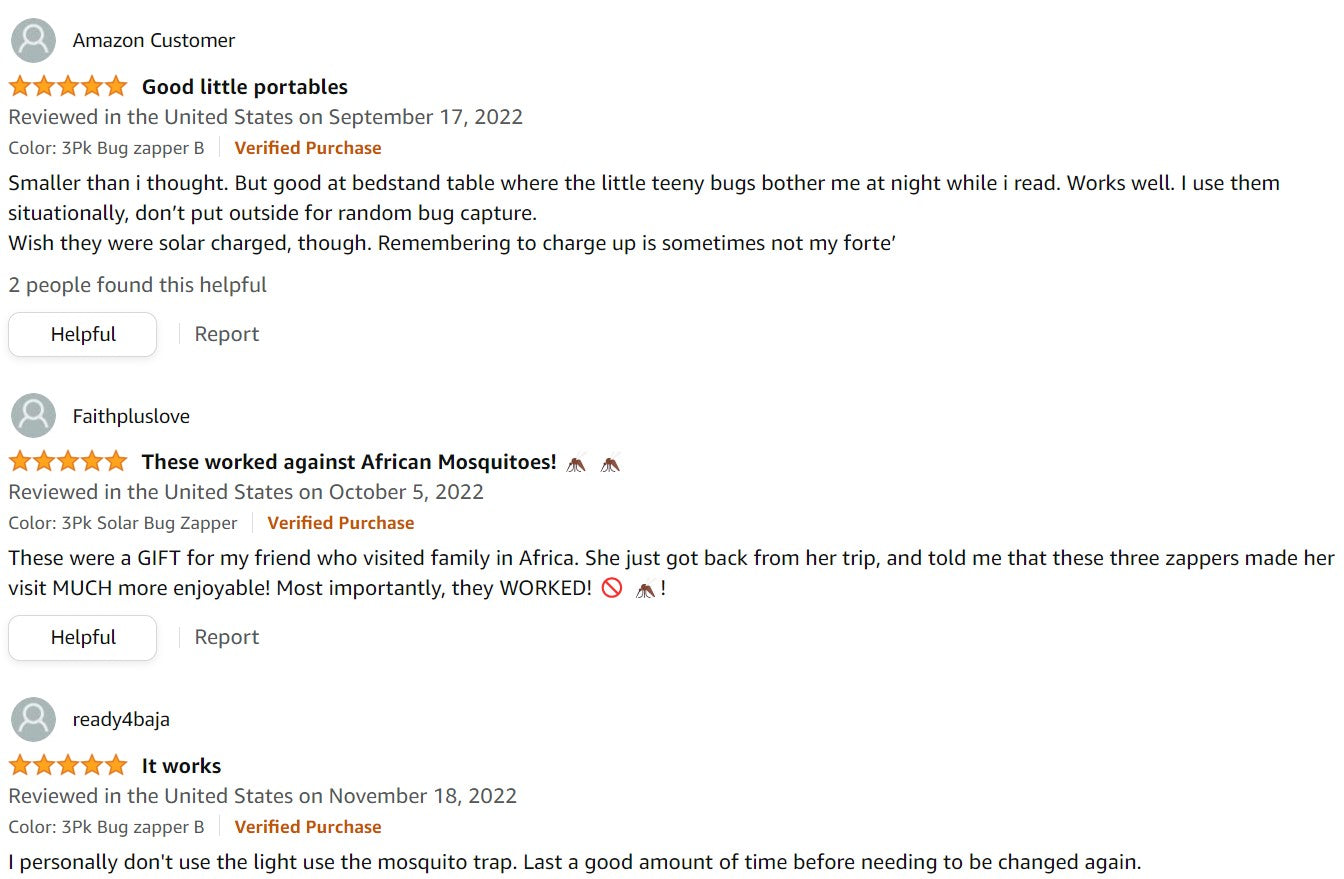Open the "It works" review title
1344x879 pixels.
[x=181, y=766]
